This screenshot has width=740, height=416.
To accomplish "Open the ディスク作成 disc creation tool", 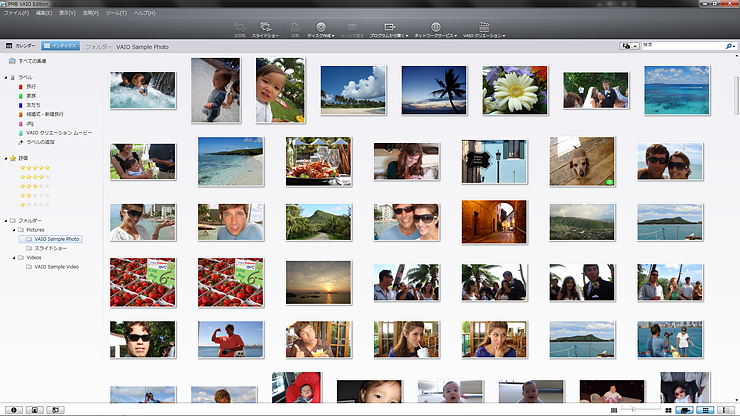I will pos(321,29).
